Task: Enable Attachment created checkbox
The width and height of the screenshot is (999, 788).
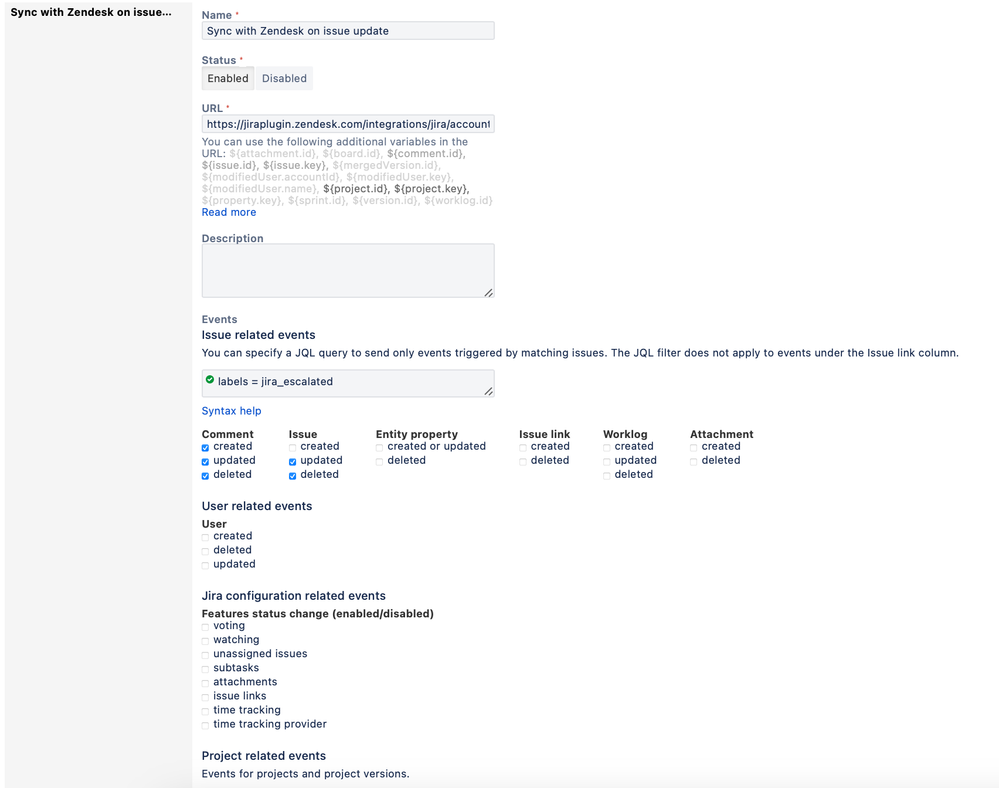Action: [693, 448]
